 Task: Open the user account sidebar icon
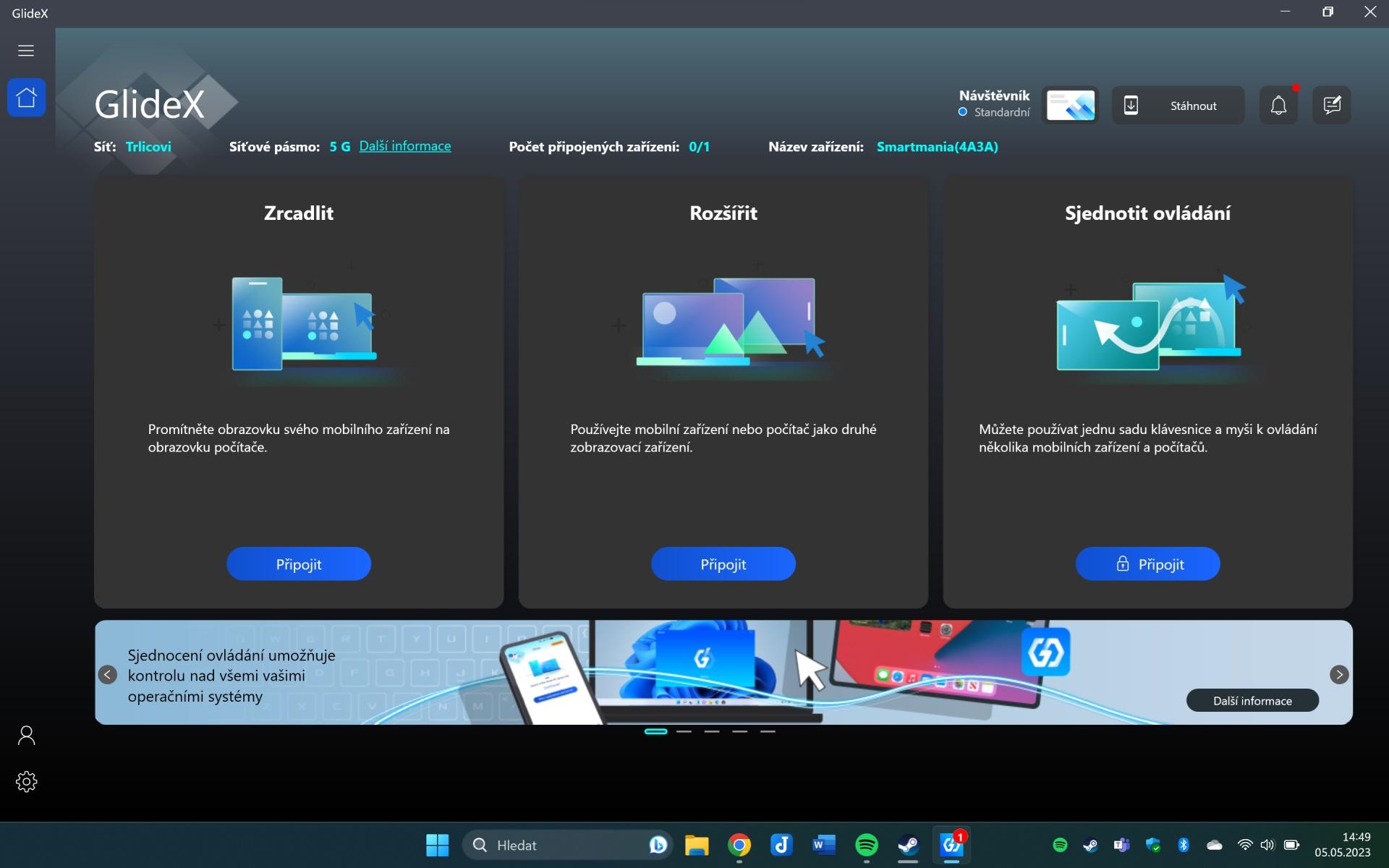26,736
